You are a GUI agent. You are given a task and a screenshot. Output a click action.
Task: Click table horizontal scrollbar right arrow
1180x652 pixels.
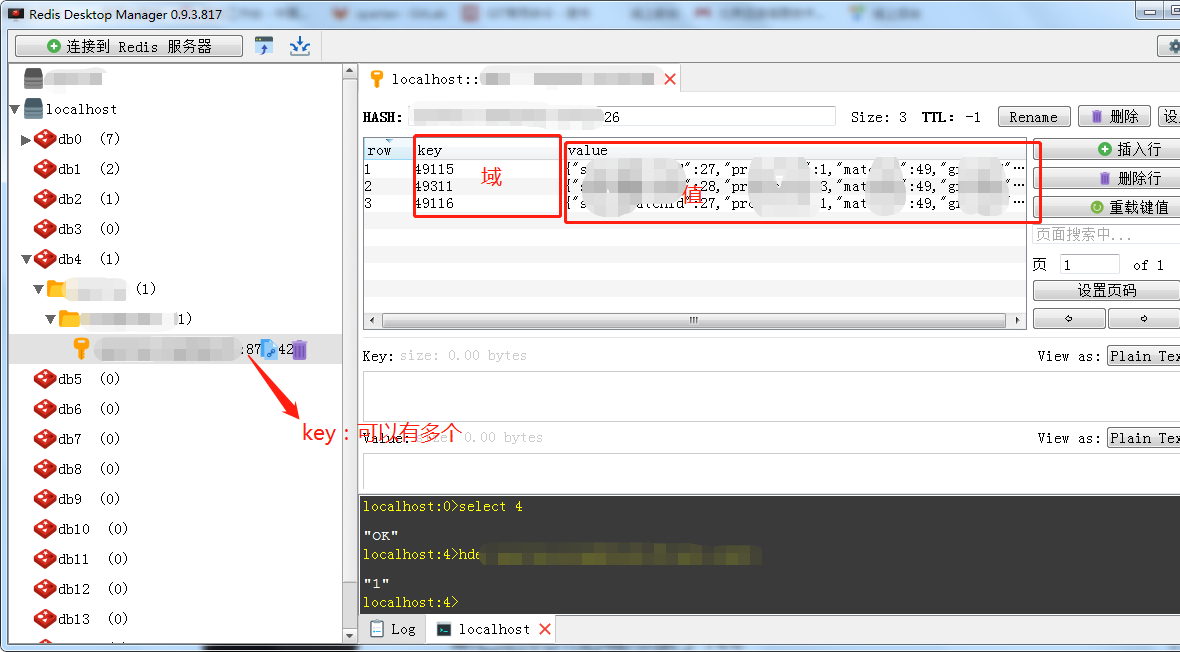click(1017, 321)
